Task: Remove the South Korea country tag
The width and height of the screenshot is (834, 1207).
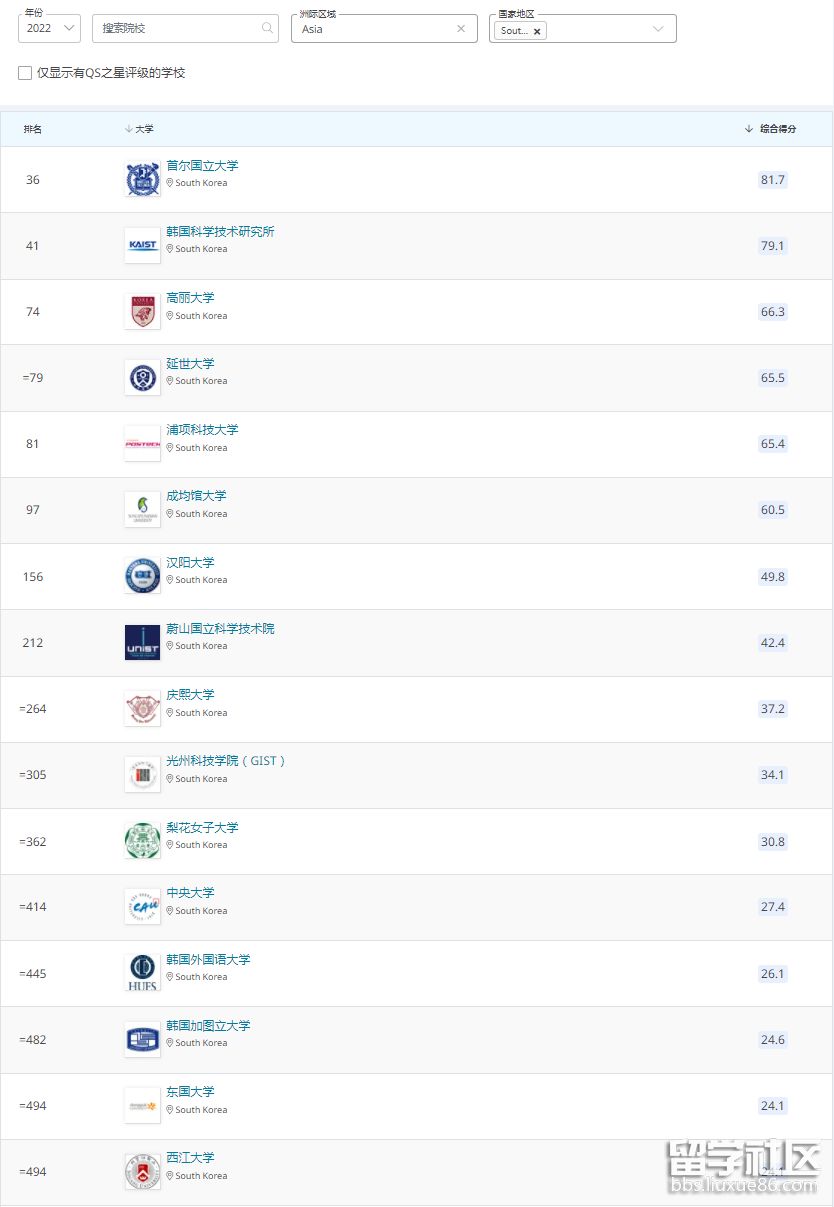Action: [x=537, y=31]
